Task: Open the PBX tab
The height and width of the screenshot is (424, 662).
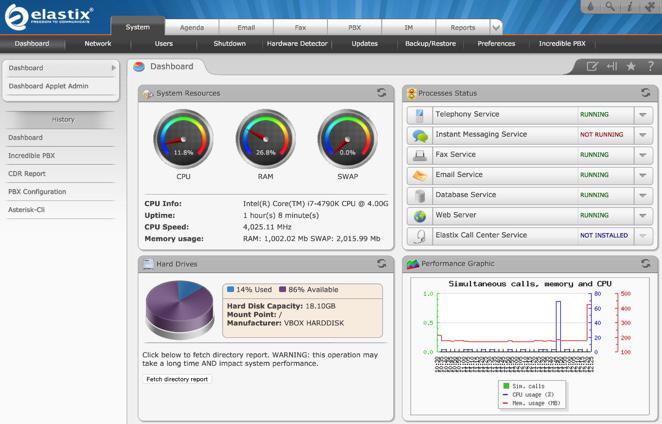Action: (x=354, y=27)
